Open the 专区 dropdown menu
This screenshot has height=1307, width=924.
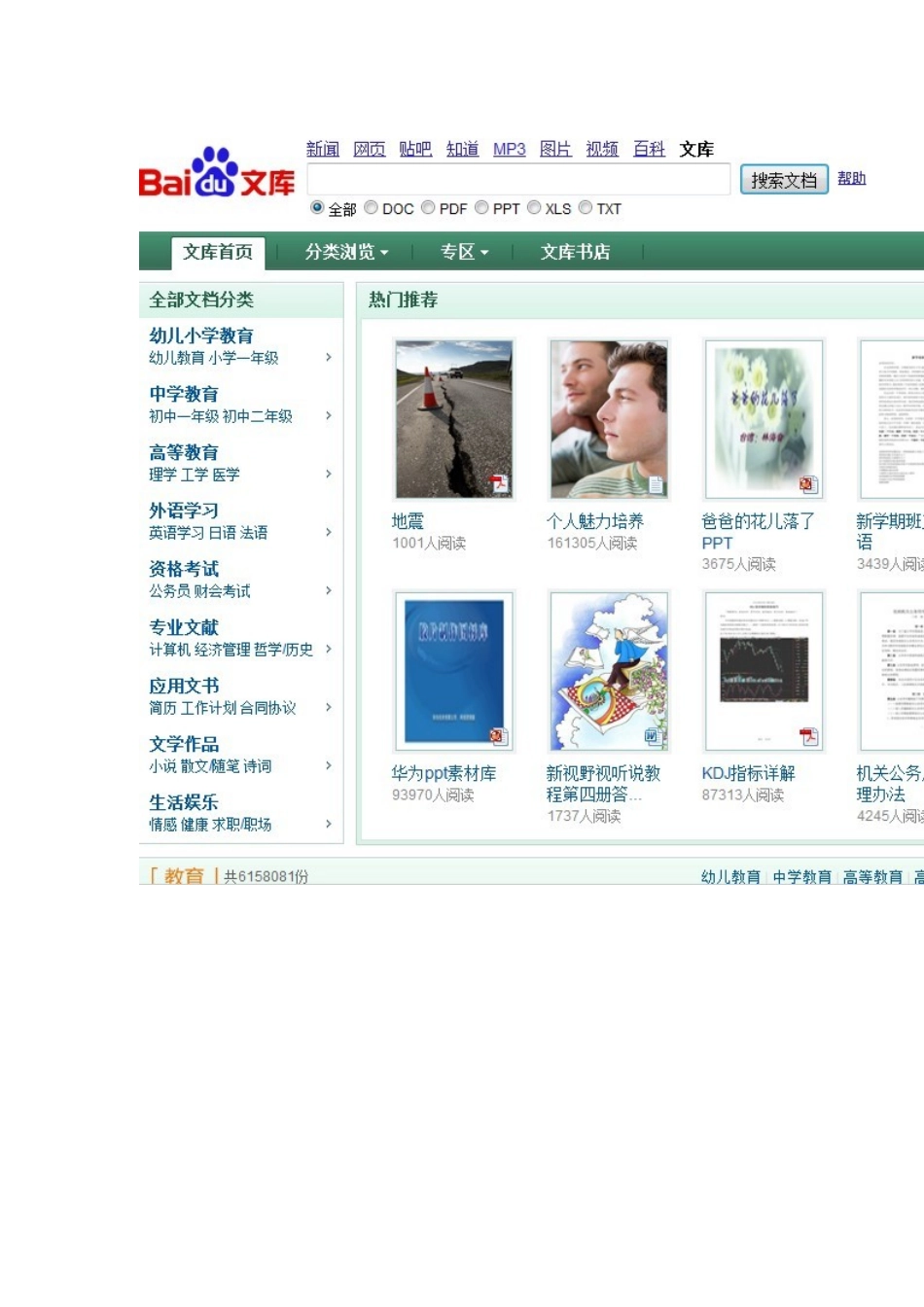click(464, 251)
